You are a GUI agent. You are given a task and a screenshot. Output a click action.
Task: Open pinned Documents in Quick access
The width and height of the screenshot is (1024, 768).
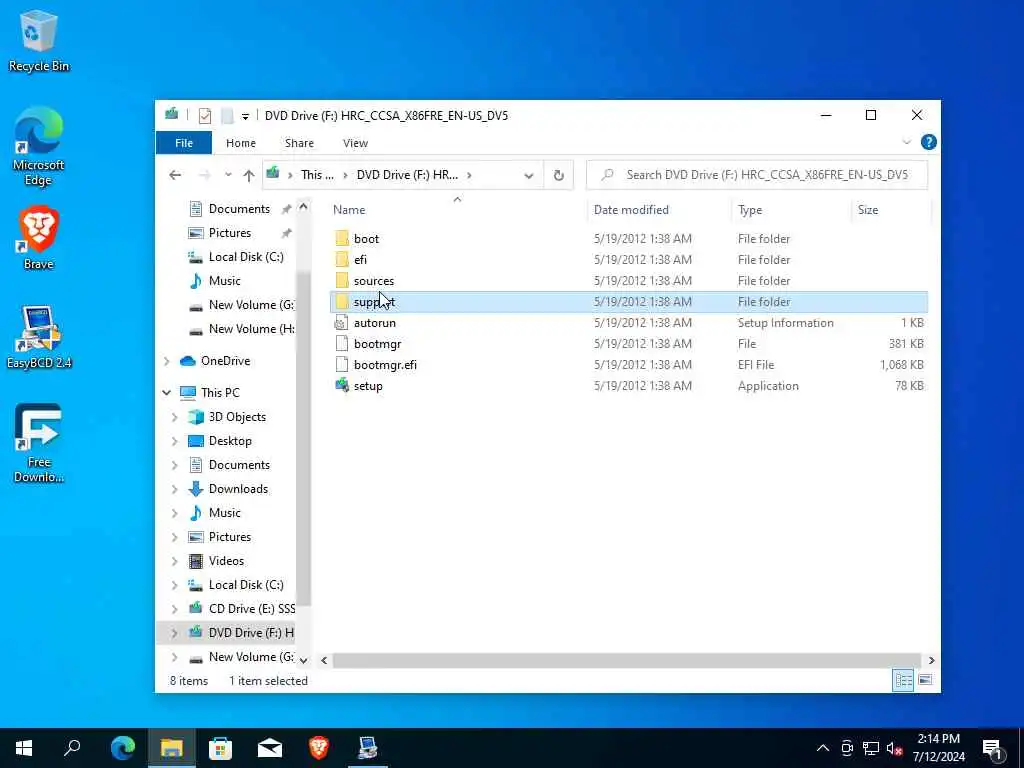pyautogui.click(x=239, y=209)
